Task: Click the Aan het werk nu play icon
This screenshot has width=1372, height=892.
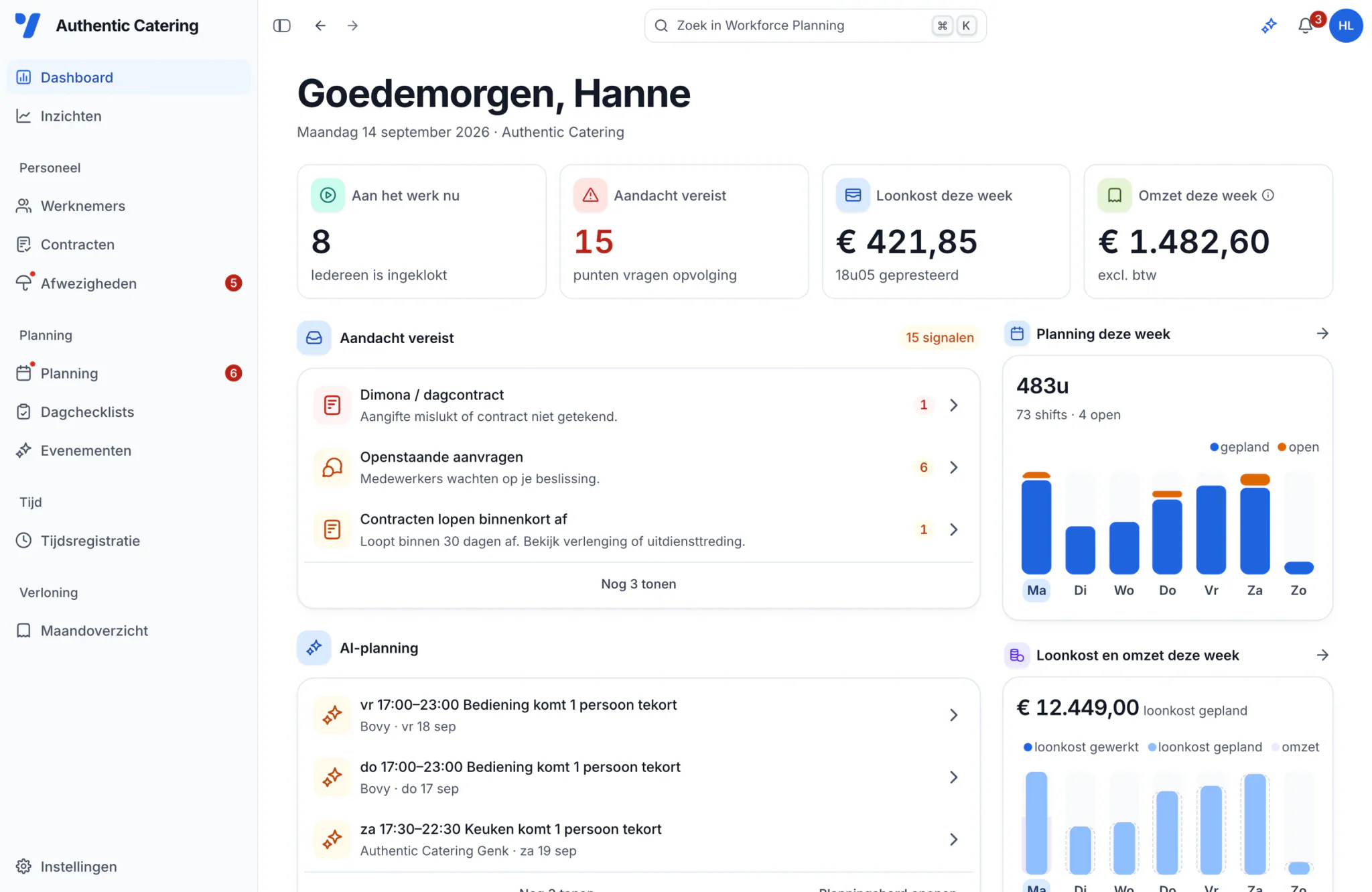Action: (328, 195)
